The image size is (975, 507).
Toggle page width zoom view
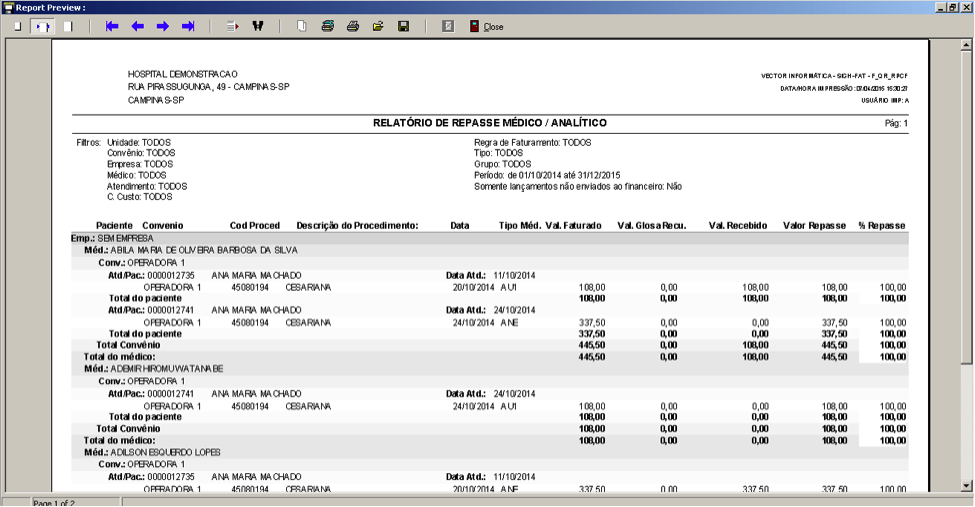coord(43,26)
